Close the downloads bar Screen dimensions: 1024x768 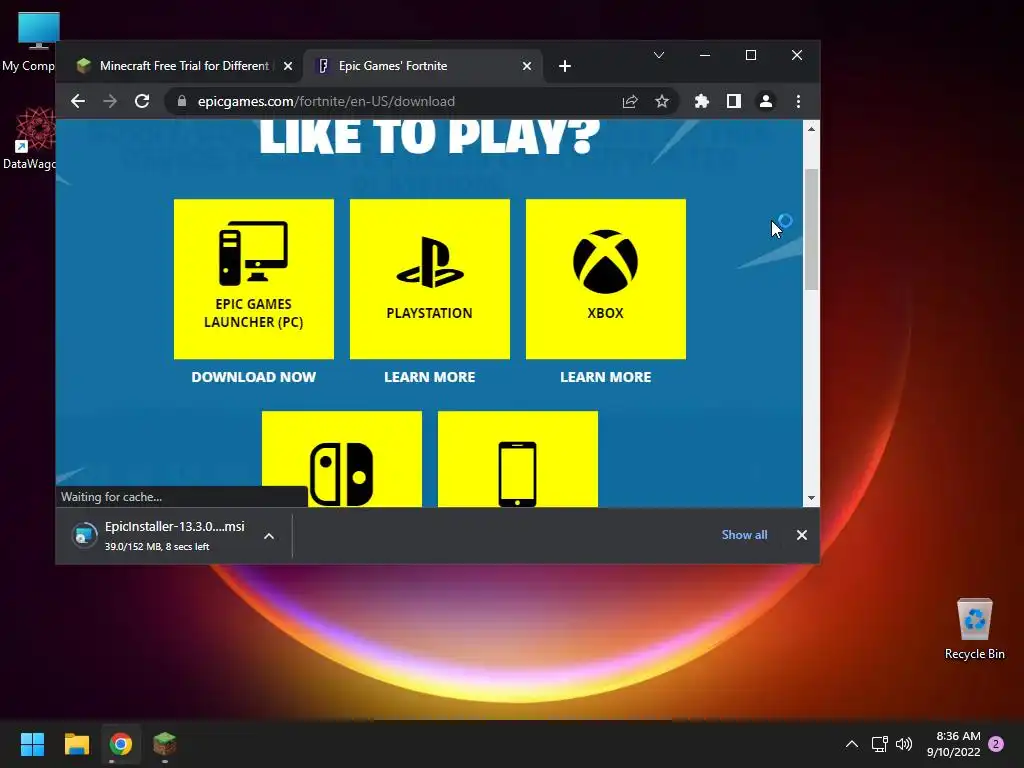(801, 535)
